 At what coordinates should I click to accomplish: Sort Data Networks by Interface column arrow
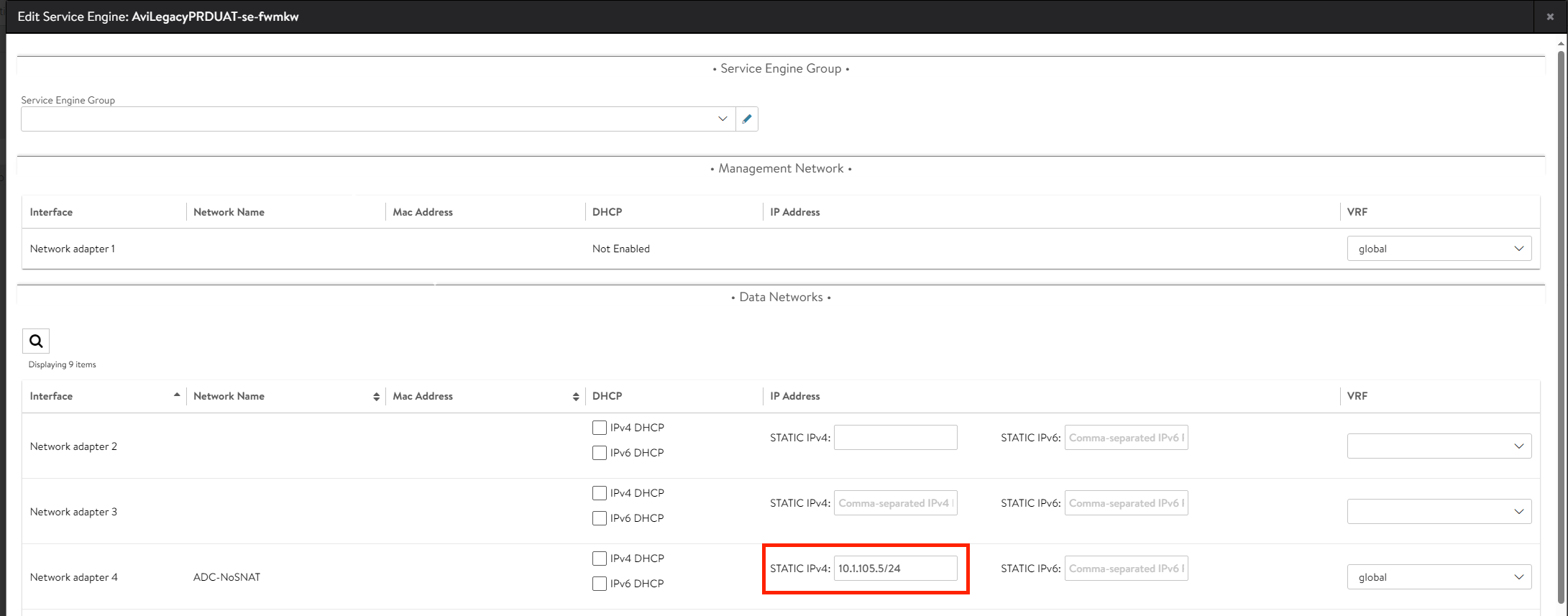tap(177, 395)
